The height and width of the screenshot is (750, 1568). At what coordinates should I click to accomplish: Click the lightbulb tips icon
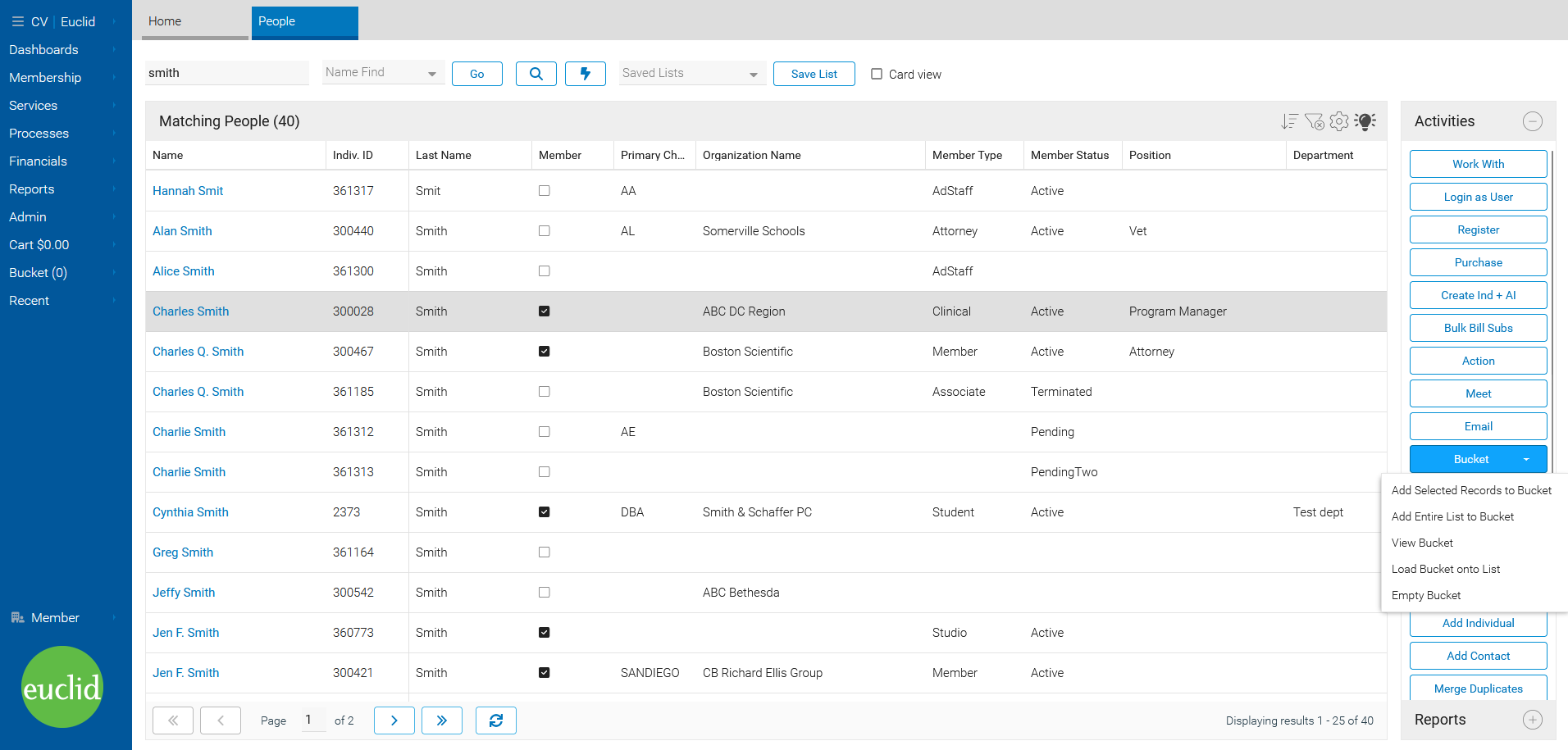(x=1365, y=121)
